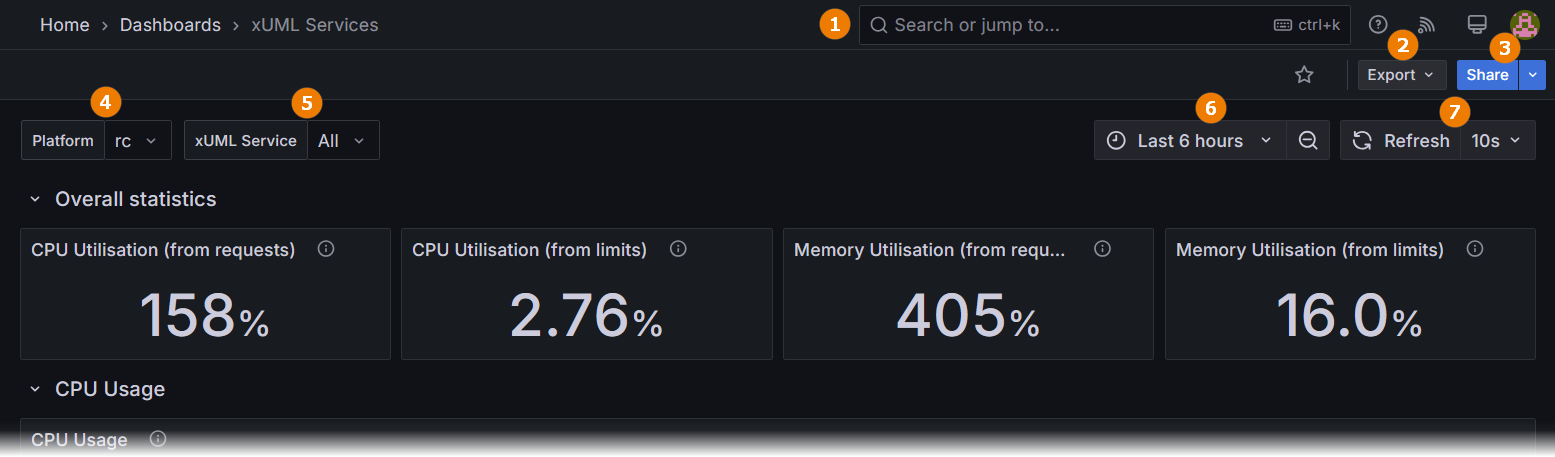
Task: Go to Home in breadcrumb
Action: click(x=65, y=25)
